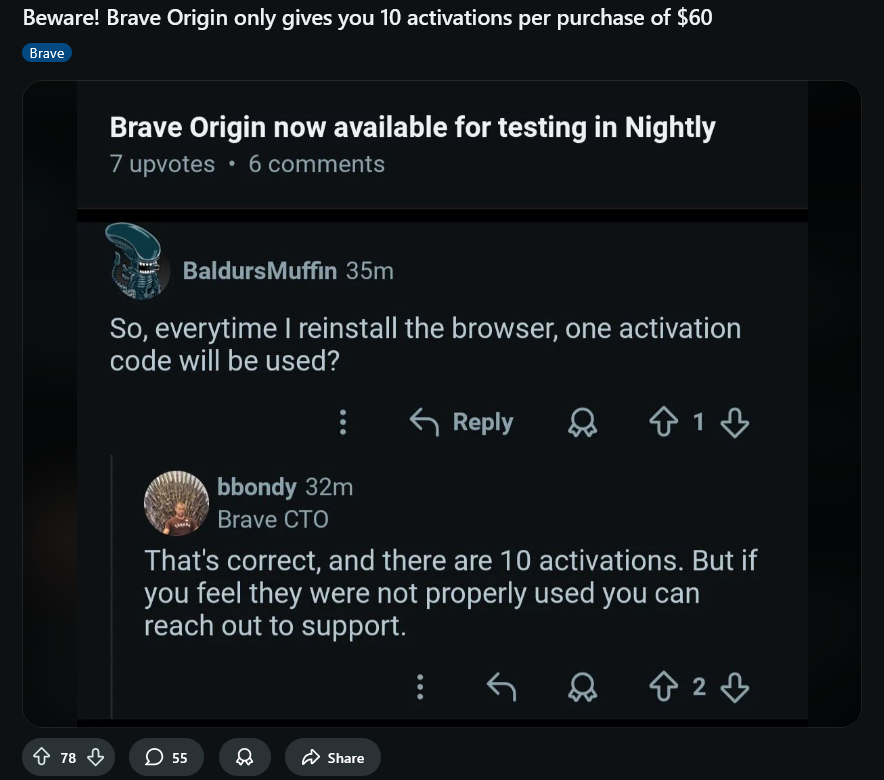Viewport: 884px width, 780px height.
Task: Open bbondy's profile avatar
Action: click(x=176, y=502)
